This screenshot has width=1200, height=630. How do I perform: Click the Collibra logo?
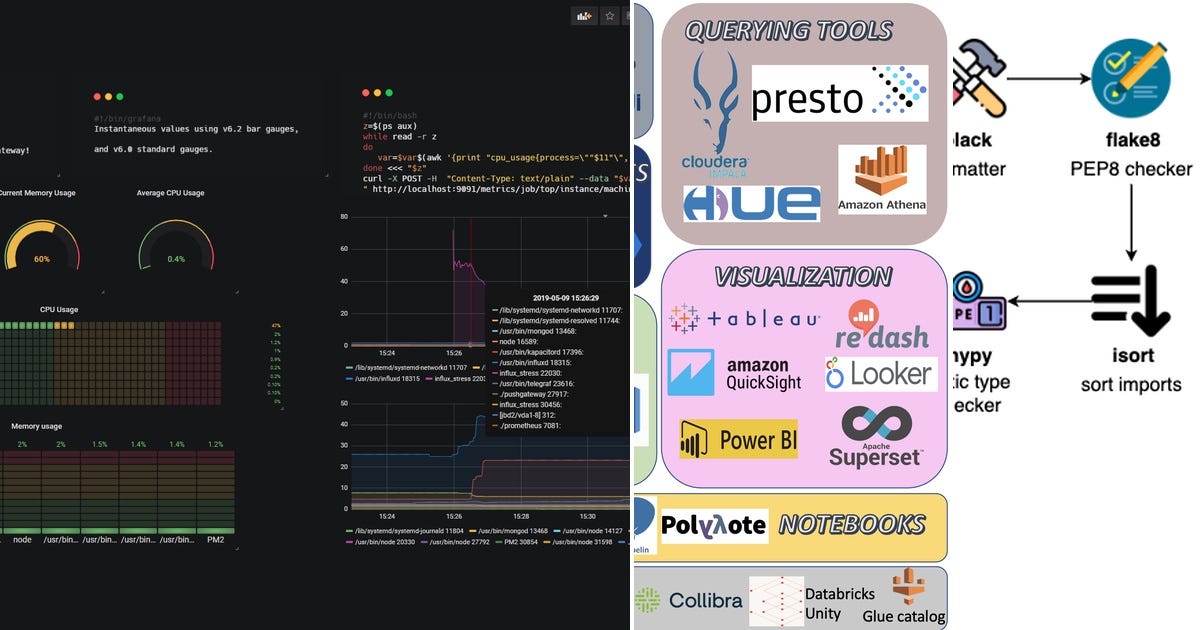(689, 600)
